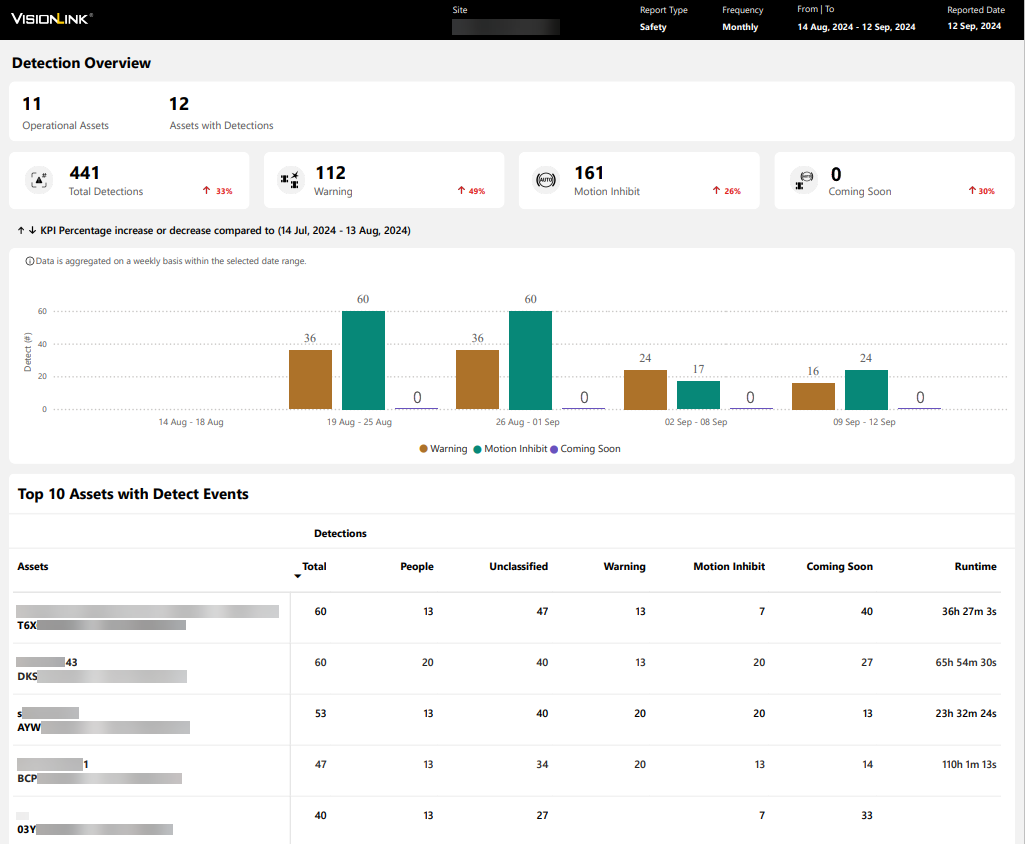Click the Motion Inhibit bar for 26 Aug - 01 Sep
Screen dimensions: 1025x844
tap(530, 360)
